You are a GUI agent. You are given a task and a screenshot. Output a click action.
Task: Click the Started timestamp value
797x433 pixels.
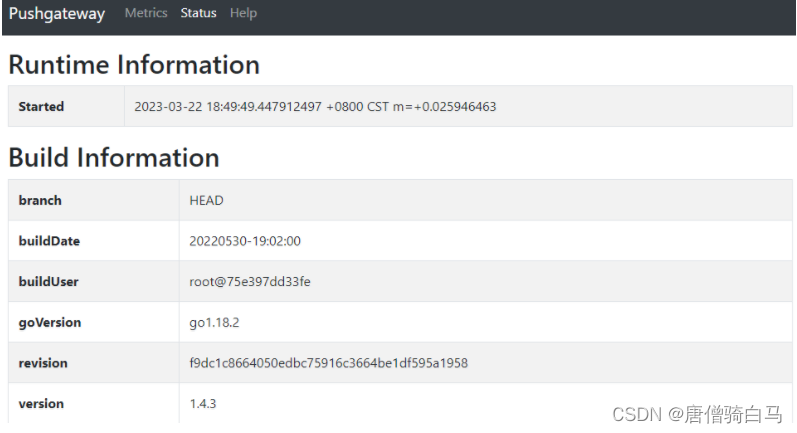coord(315,107)
